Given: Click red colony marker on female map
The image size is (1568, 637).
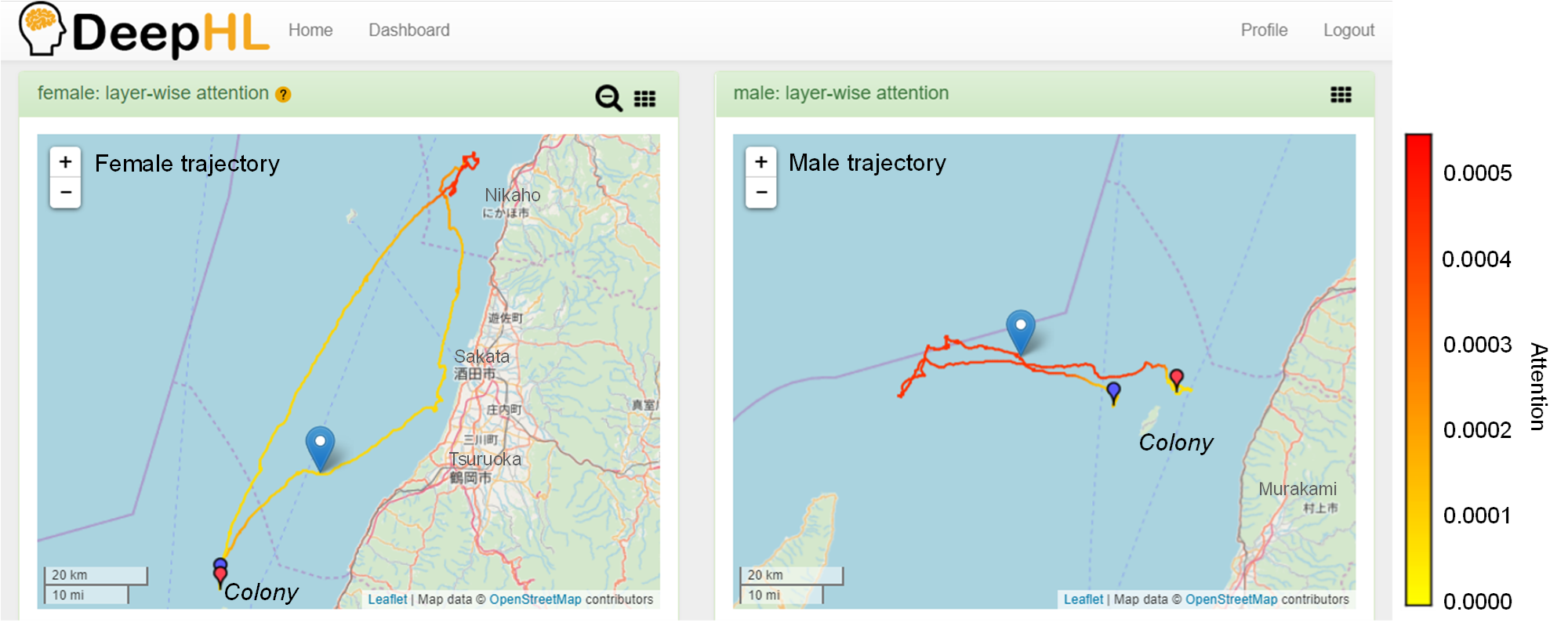Looking at the screenshot, I should click(x=220, y=577).
